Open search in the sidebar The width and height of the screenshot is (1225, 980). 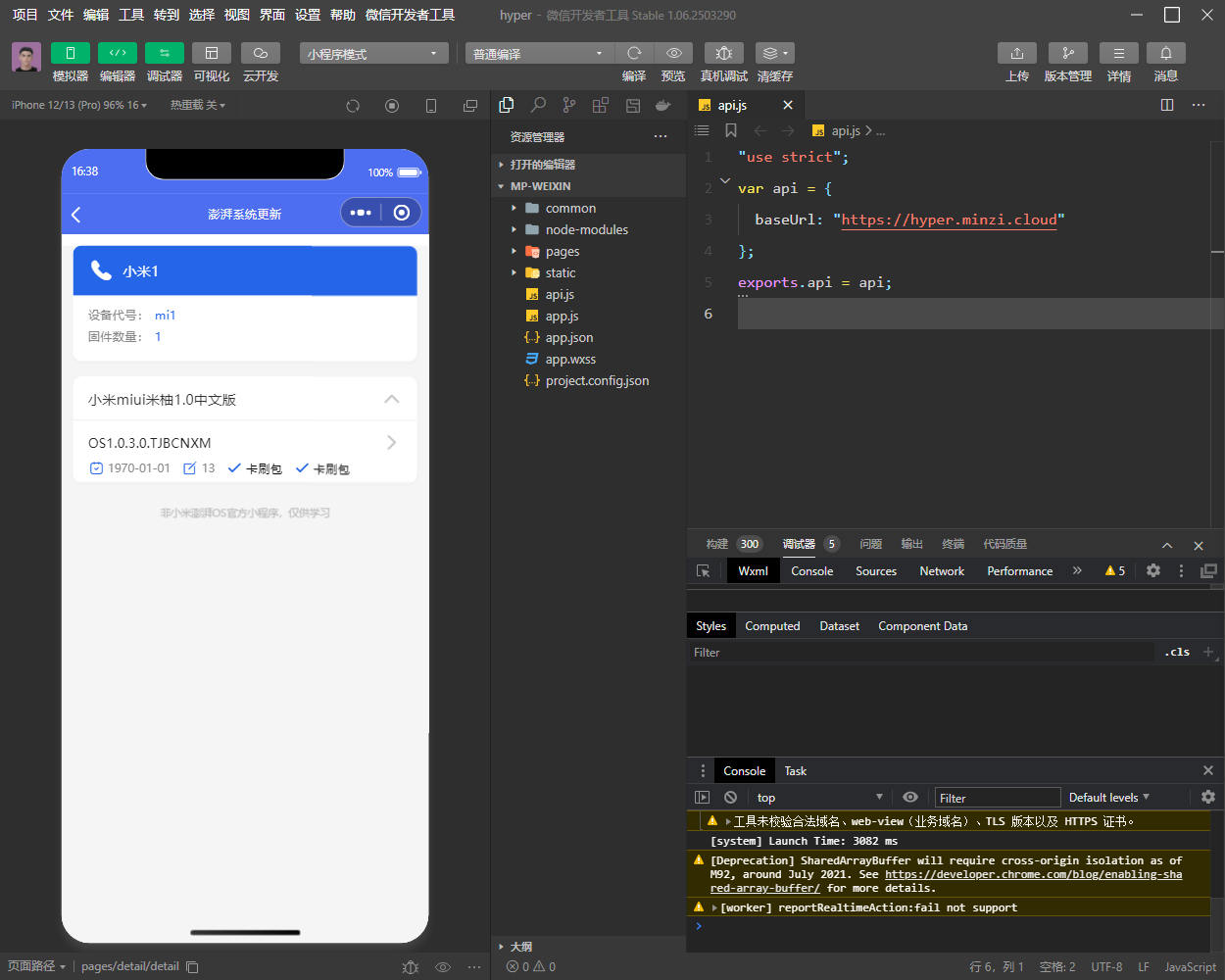pyautogui.click(x=538, y=105)
